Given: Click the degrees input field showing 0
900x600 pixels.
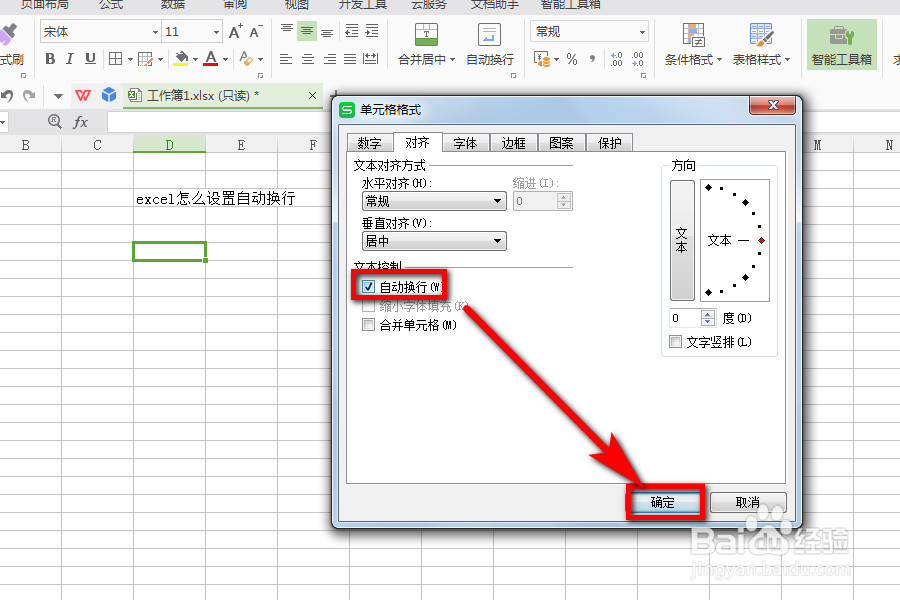Looking at the screenshot, I should [685, 318].
